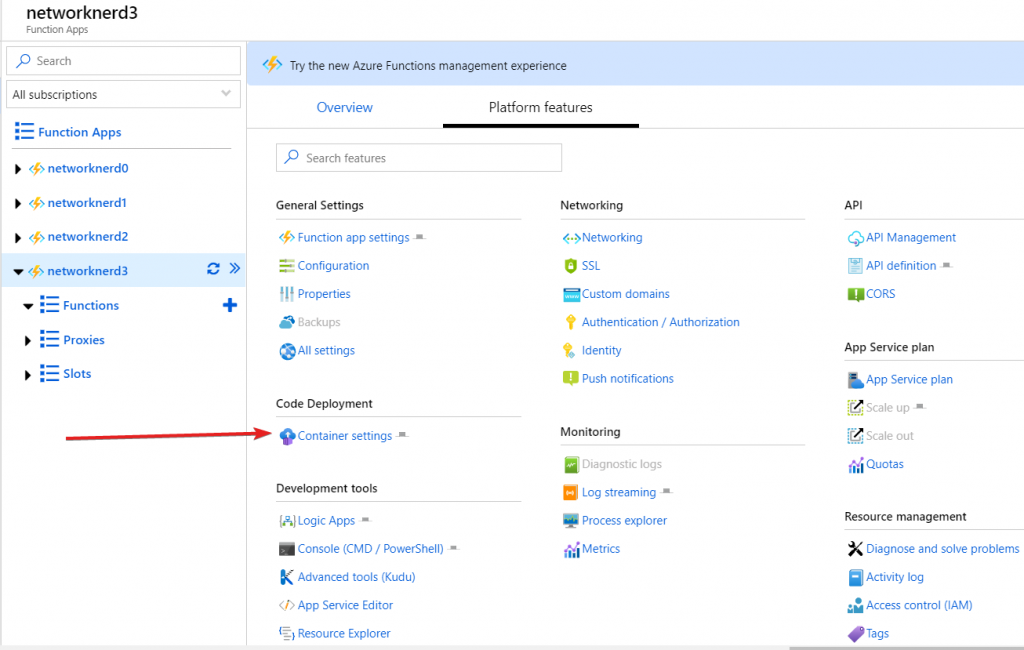The image size is (1024, 650).
Task: Click the Properties sliders icon
Action: [x=287, y=294]
